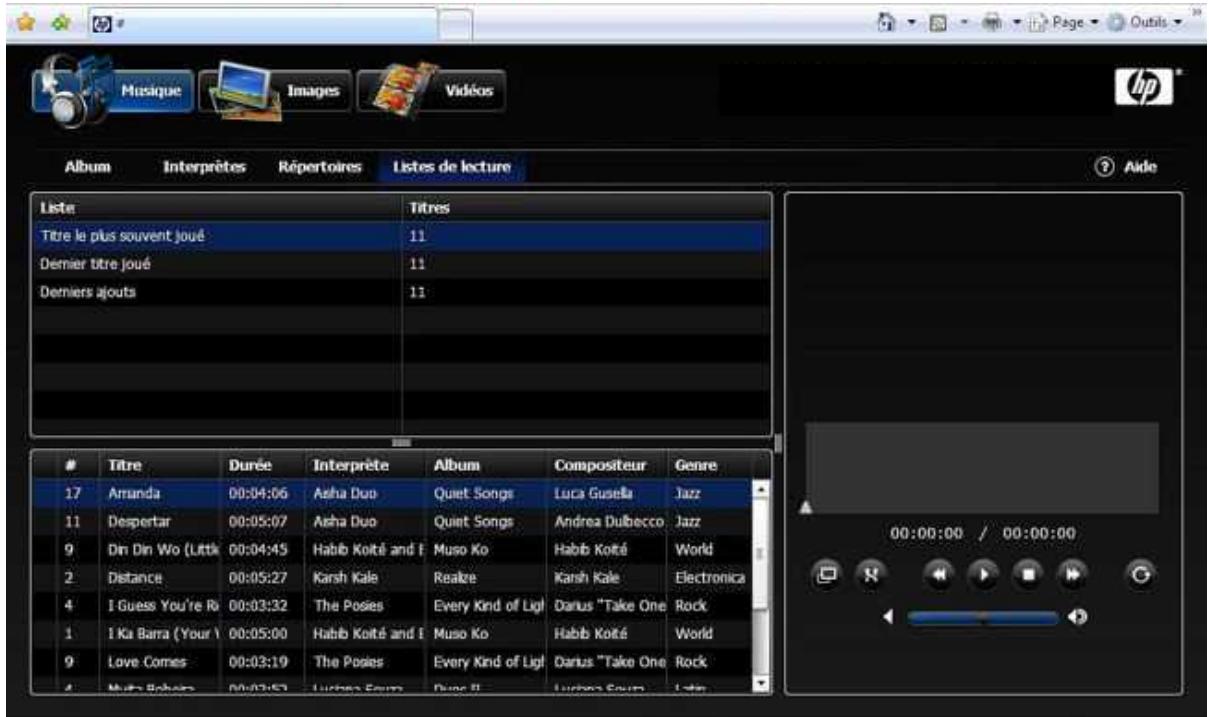
Task: Click the Realize album cell
Action: [486, 577]
